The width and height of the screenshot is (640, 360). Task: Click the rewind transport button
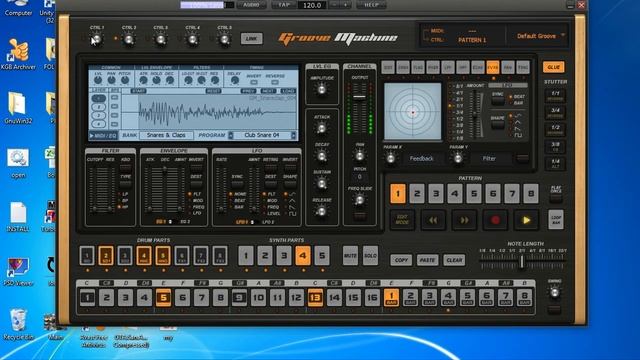433,220
